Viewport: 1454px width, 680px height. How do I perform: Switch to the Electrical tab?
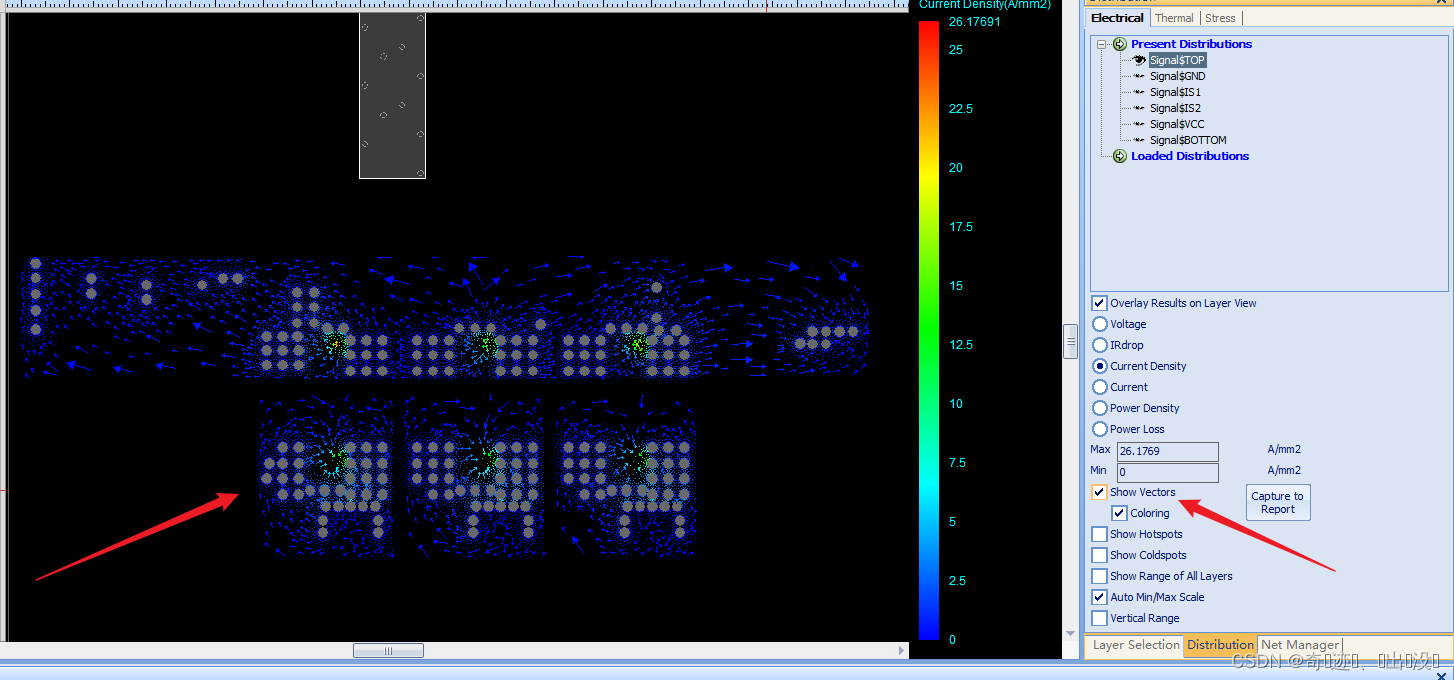[x=1117, y=18]
